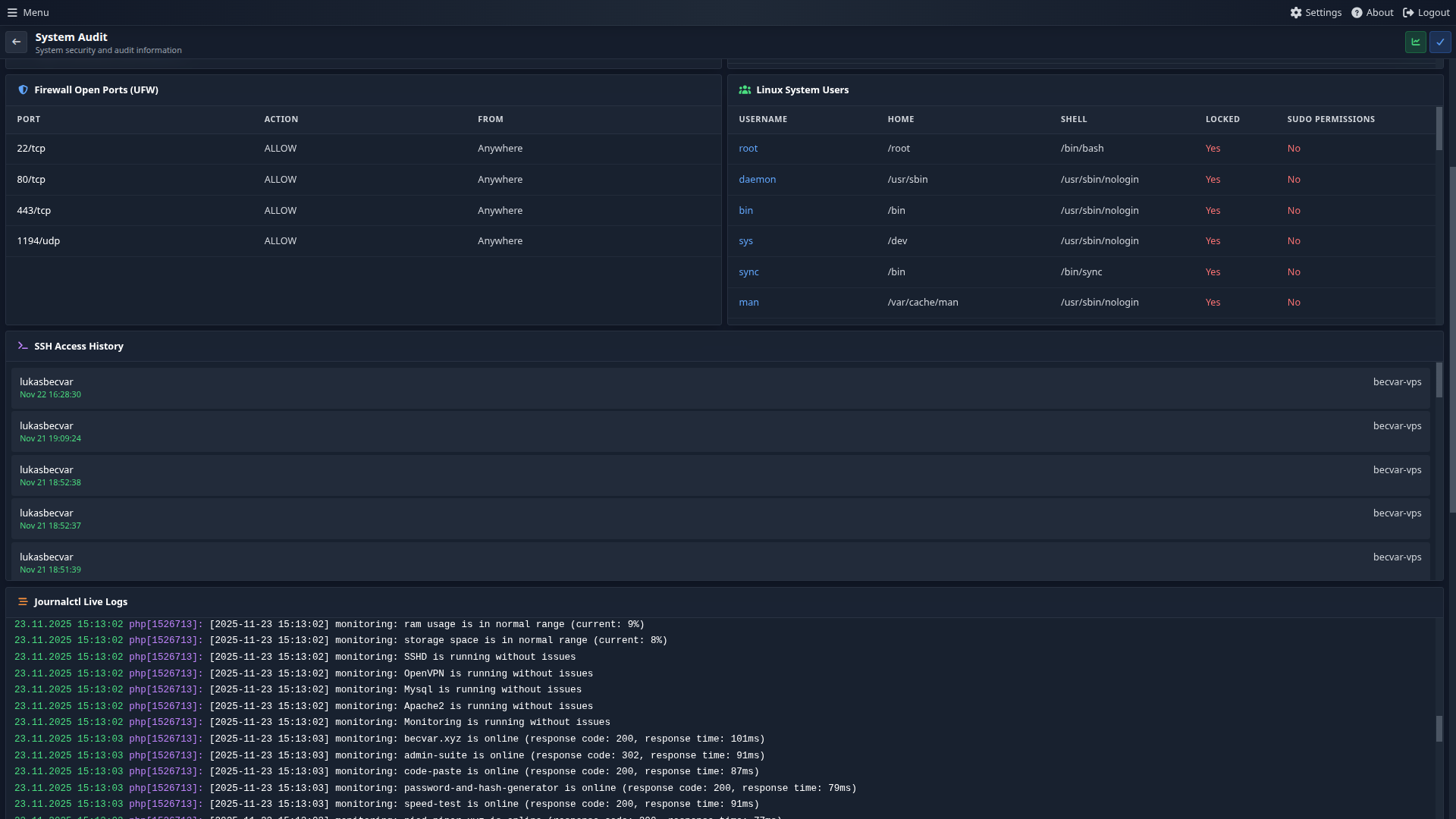Screen dimensions: 1456x819
Task: Open the green chart statistics button
Action: tap(1415, 42)
